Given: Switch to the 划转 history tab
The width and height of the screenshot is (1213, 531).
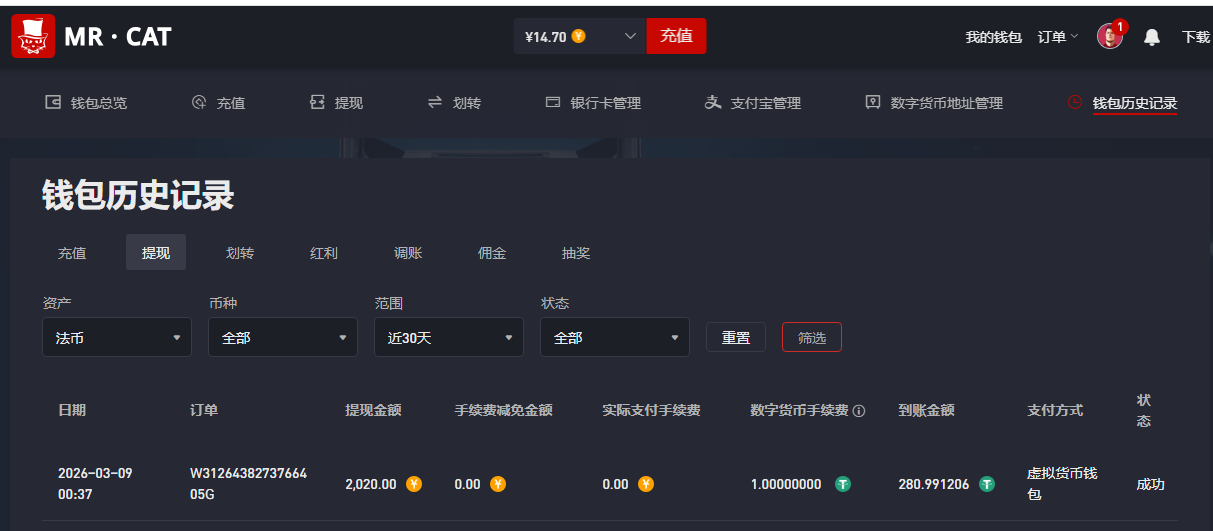Looking at the screenshot, I should coord(240,253).
